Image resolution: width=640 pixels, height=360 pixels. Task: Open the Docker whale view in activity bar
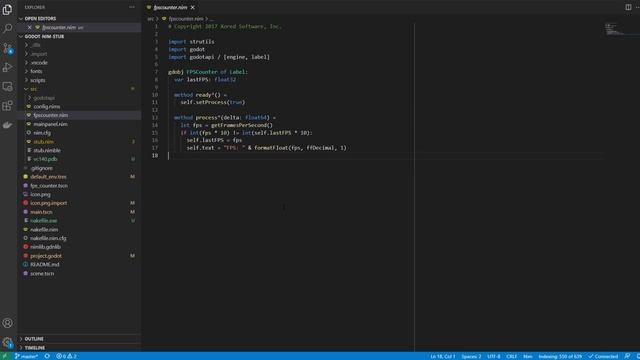click(7, 125)
